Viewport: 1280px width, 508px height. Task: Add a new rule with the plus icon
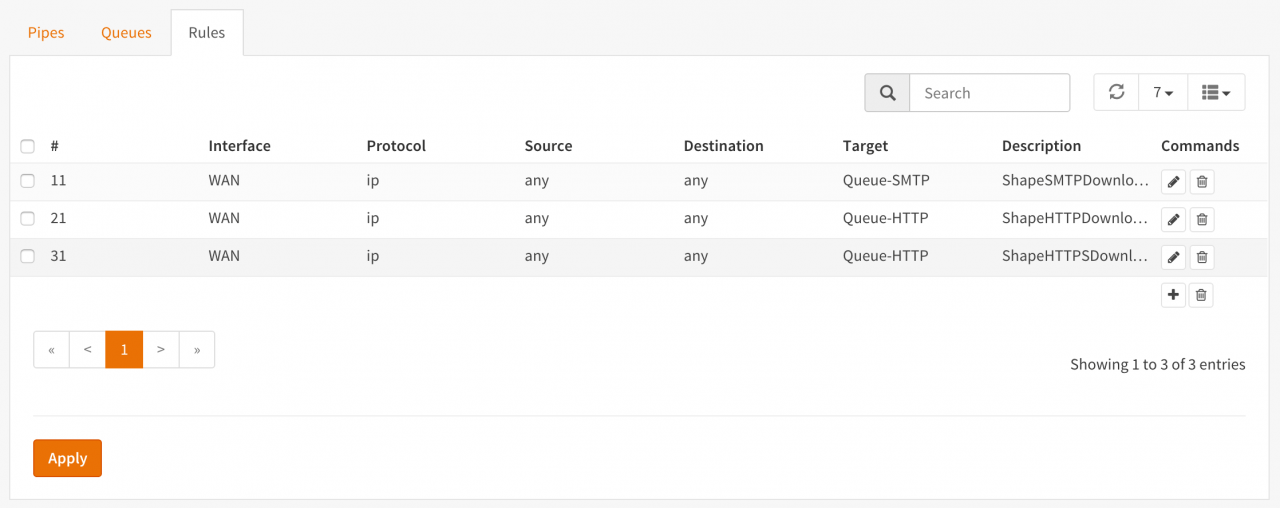point(1173,295)
